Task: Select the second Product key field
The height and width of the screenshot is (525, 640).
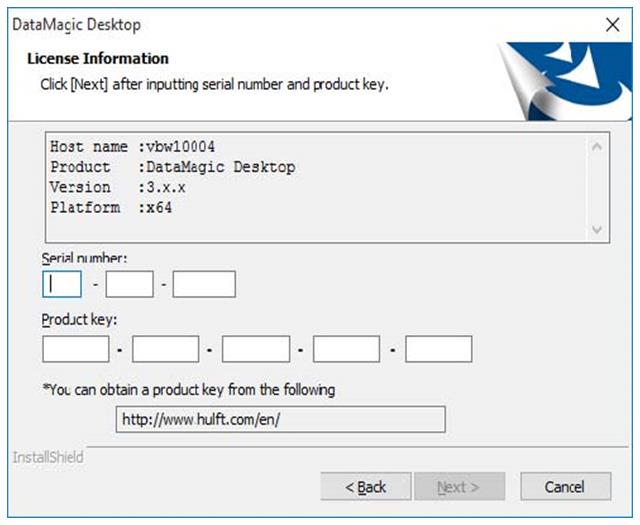Action: tap(166, 349)
